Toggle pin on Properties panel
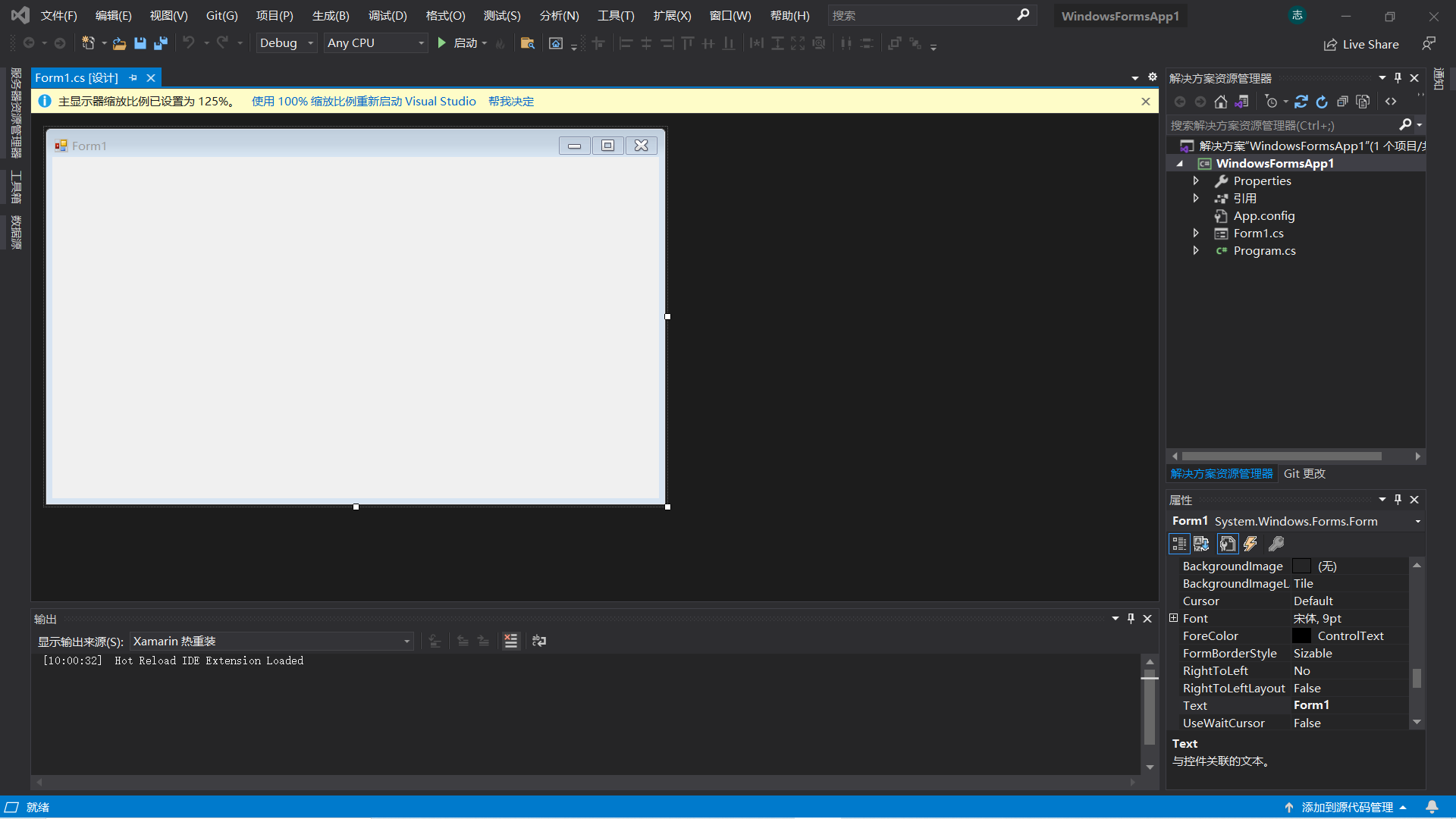Viewport: 1456px width, 819px height. point(1398,500)
